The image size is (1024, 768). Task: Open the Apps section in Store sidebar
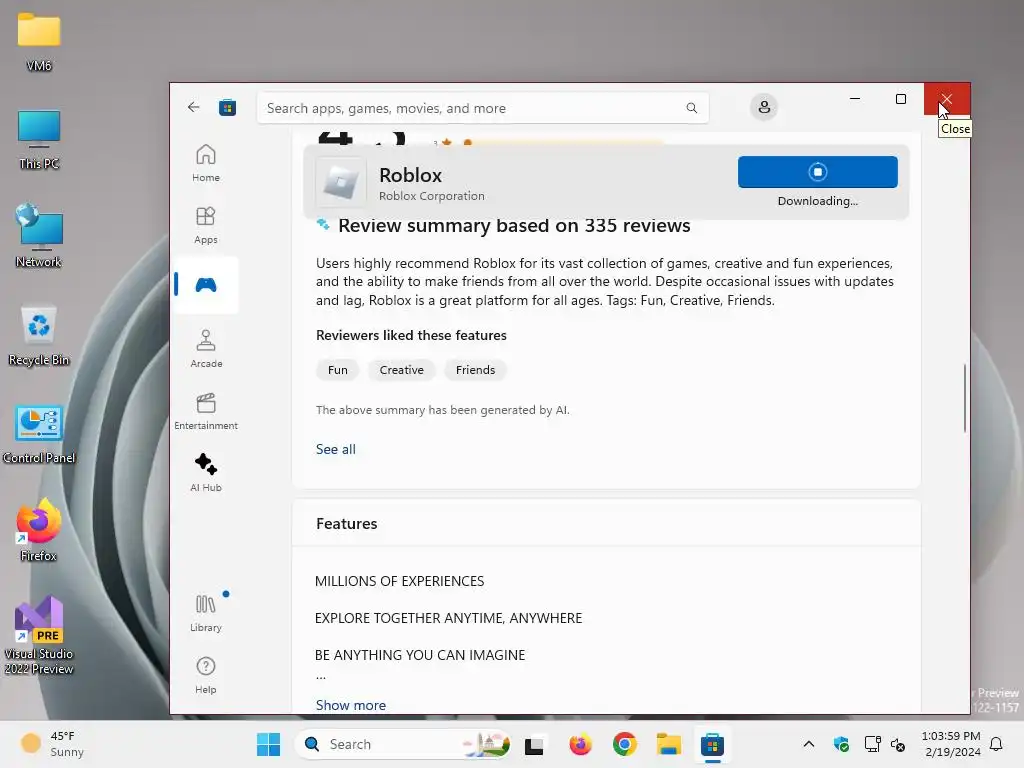(206, 225)
